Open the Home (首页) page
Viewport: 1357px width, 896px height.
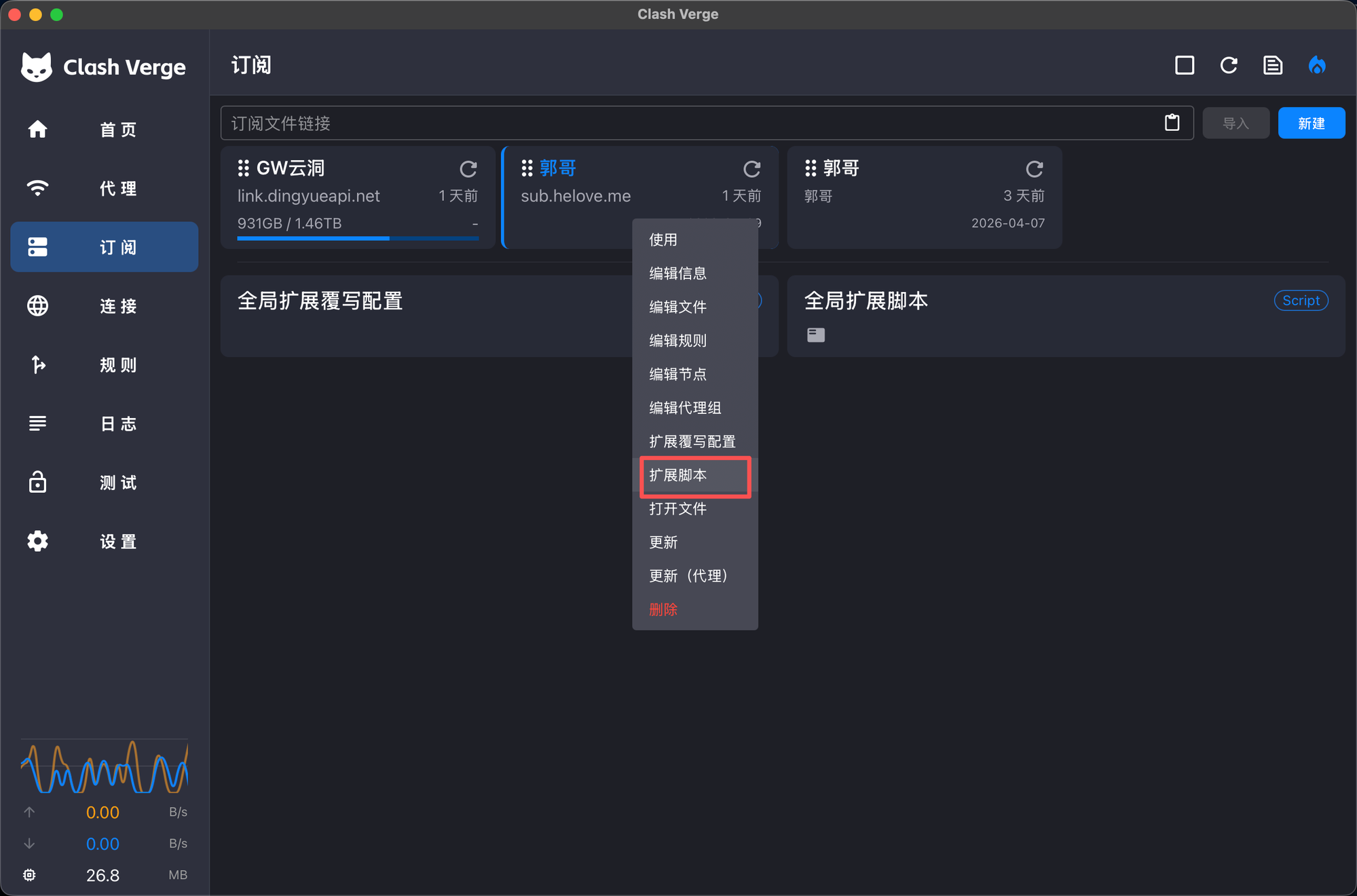coord(105,129)
